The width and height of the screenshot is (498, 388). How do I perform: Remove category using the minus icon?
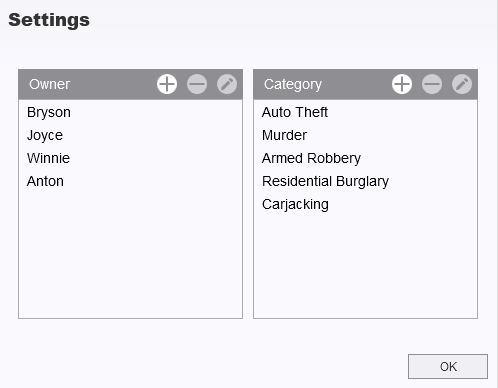pos(432,84)
